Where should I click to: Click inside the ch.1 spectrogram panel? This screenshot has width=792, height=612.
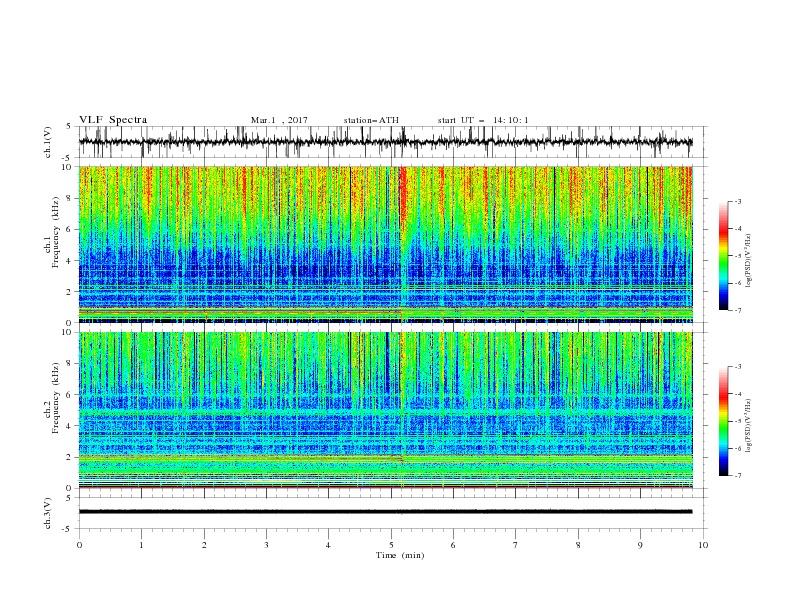pos(386,244)
